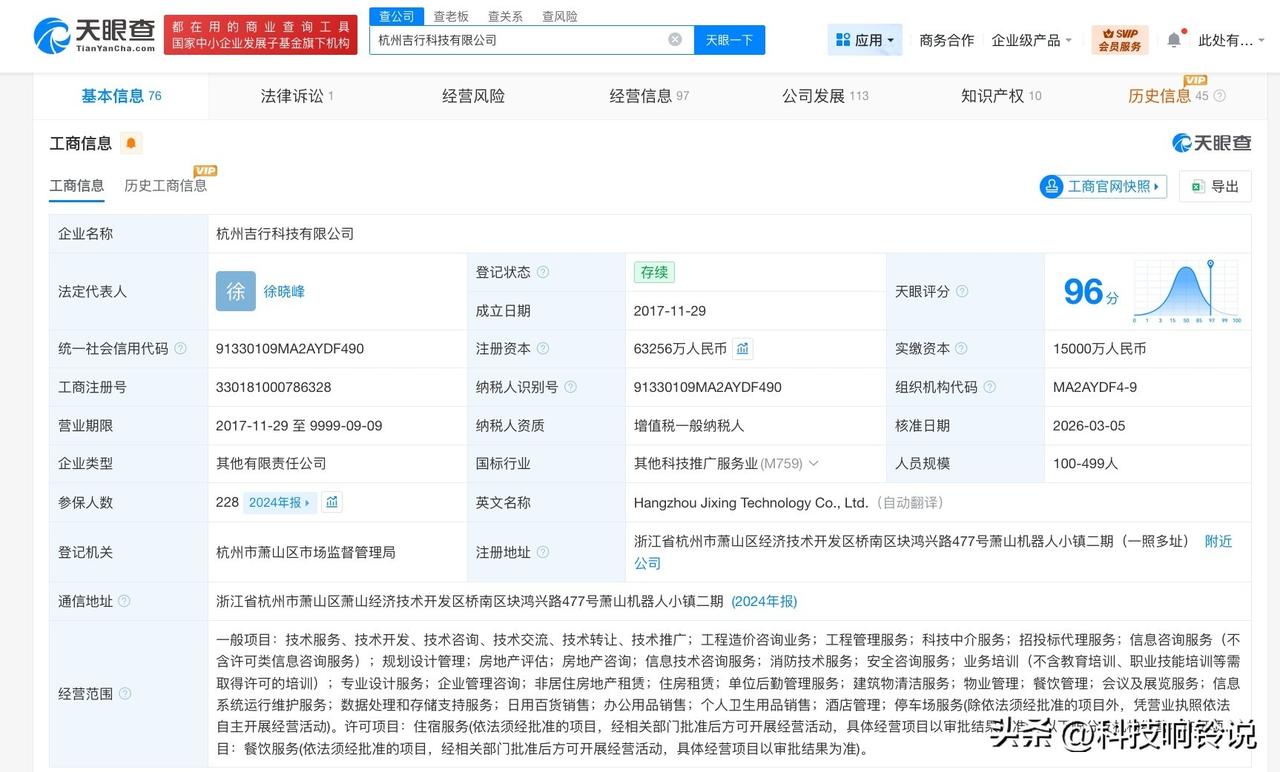This screenshot has height=772, width=1280.
Task: View the 附近公司 nearby companies link
Action: (1217, 541)
